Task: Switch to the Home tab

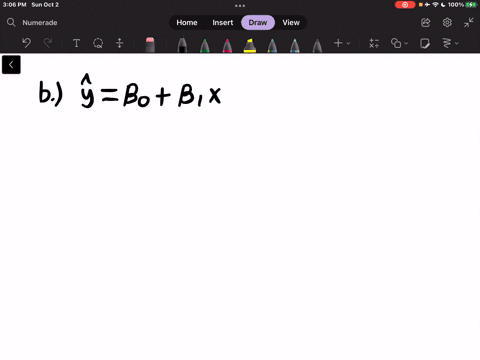Action: click(x=187, y=23)
